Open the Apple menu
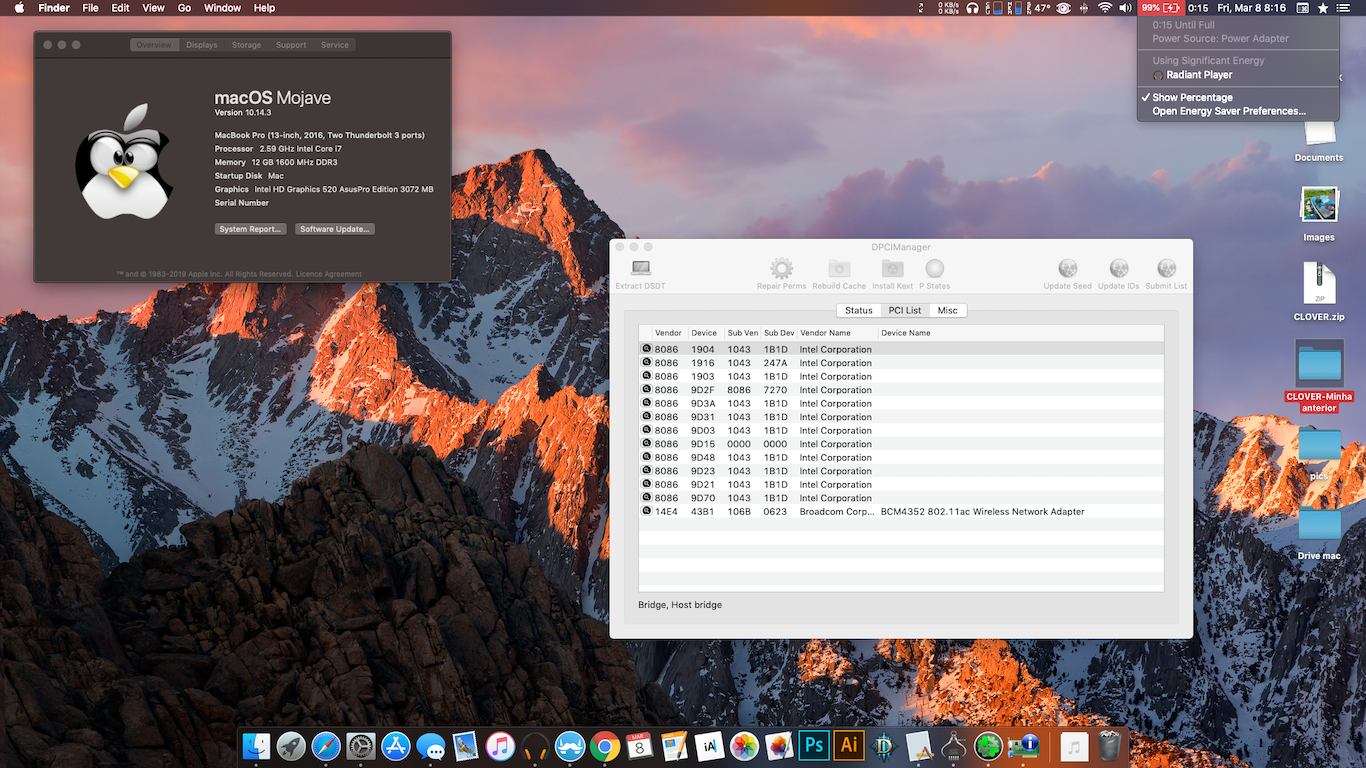 pyautogui.click(x=19, y=8)
